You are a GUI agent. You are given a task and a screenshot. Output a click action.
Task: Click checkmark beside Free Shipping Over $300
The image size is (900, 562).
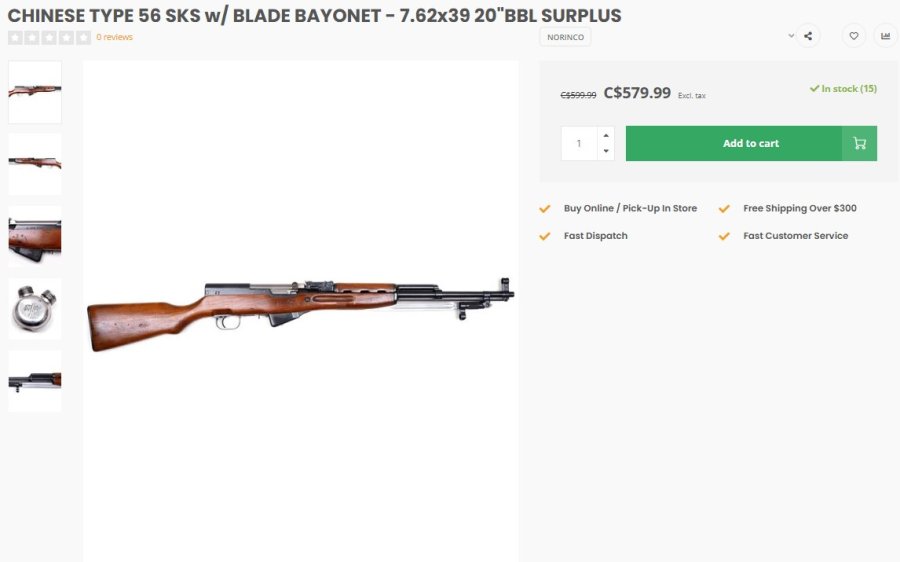click(x=724, y=209)
